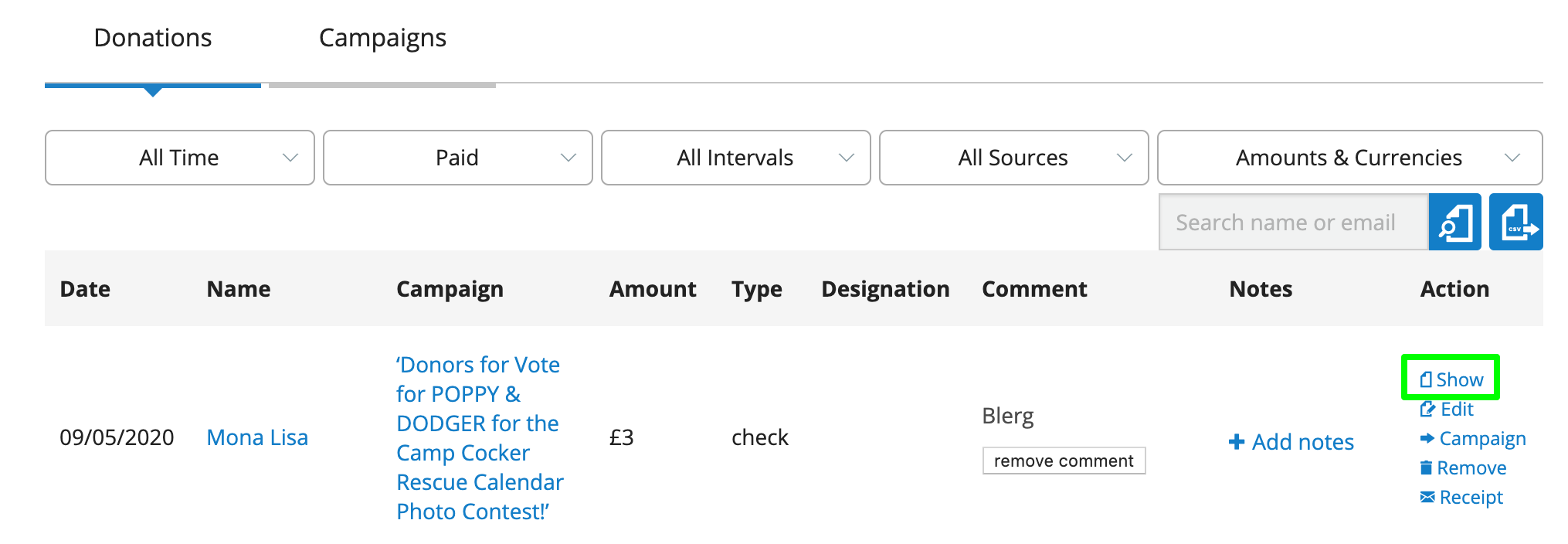Switch to the Donations tab
The width and height of the screenshot is (1568, 544).
[x=153, y=38]
